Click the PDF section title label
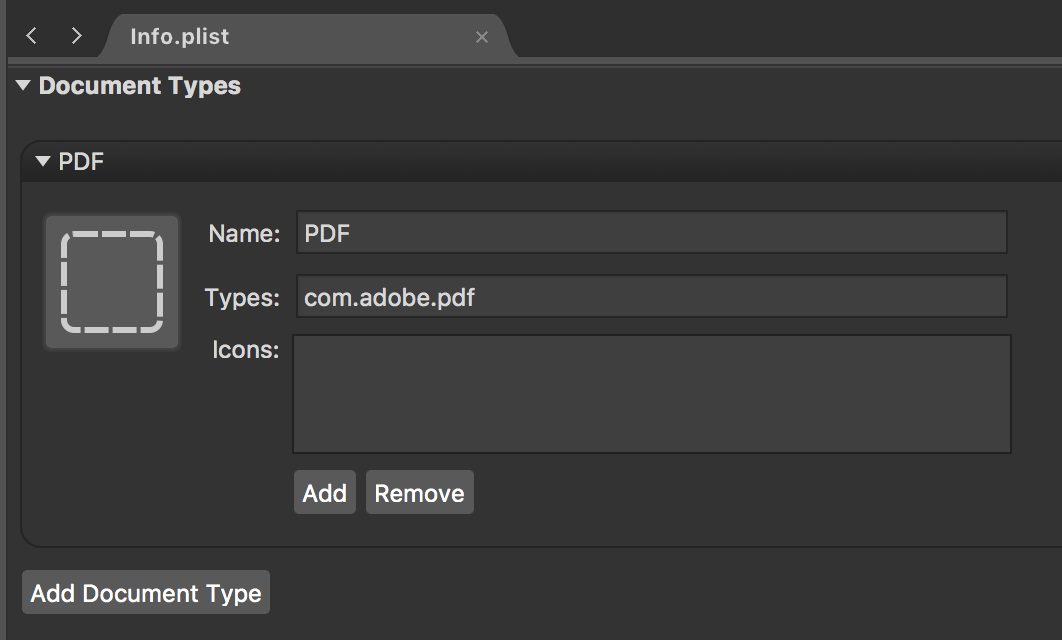The image size is (1062, 640). [82, 161]
